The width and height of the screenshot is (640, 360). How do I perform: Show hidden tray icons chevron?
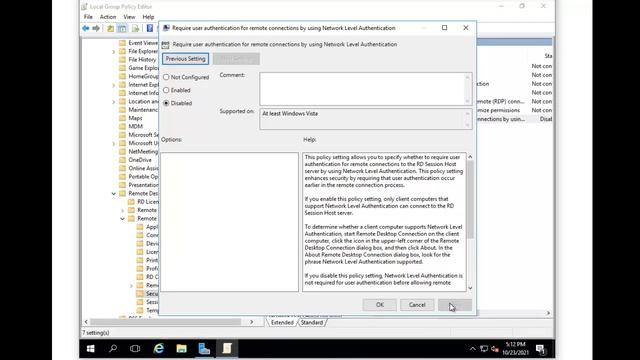(473, 349)
